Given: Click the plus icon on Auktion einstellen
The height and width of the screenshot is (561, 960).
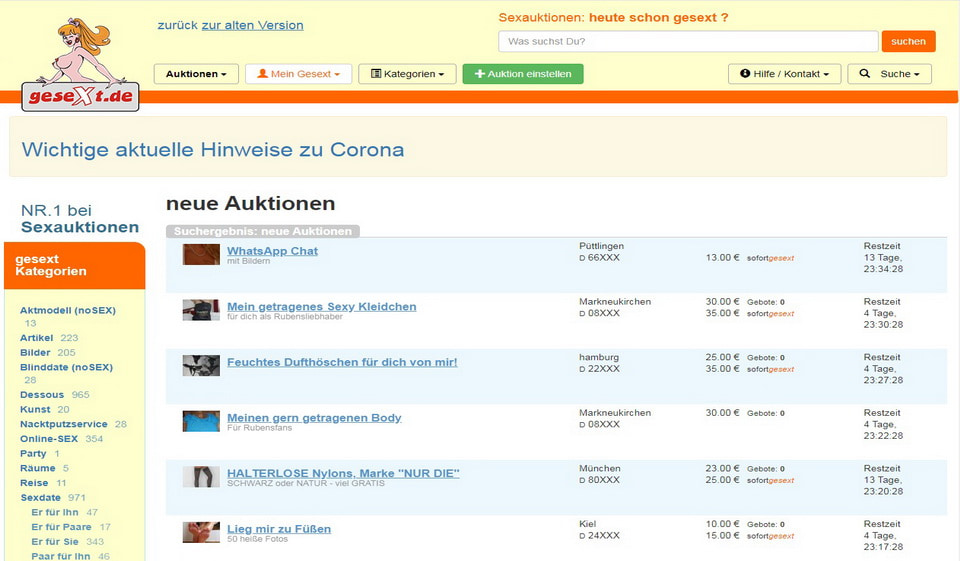Looking at the screenshot, I should coord(480,74).
